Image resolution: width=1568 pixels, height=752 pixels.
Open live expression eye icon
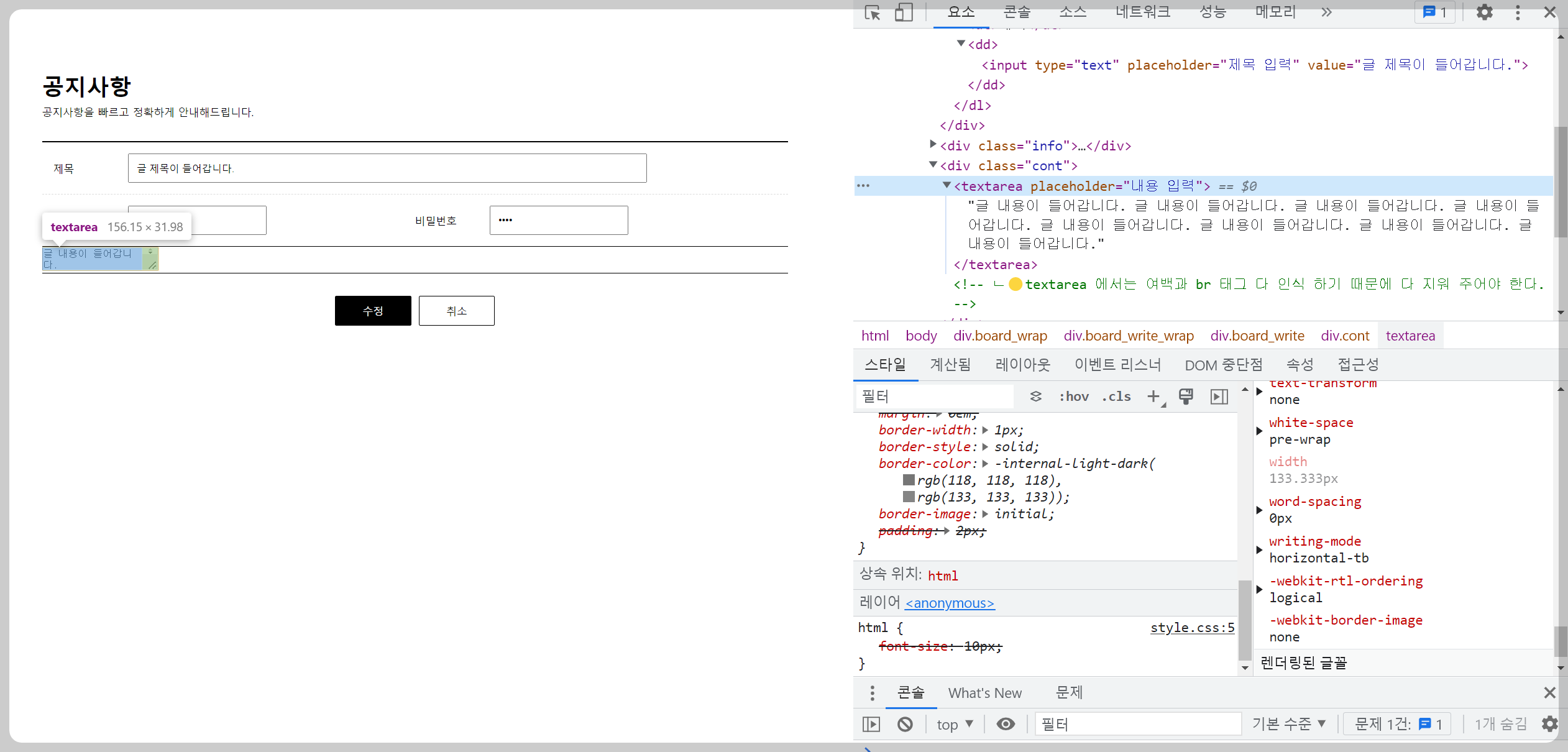point(1006,724)
